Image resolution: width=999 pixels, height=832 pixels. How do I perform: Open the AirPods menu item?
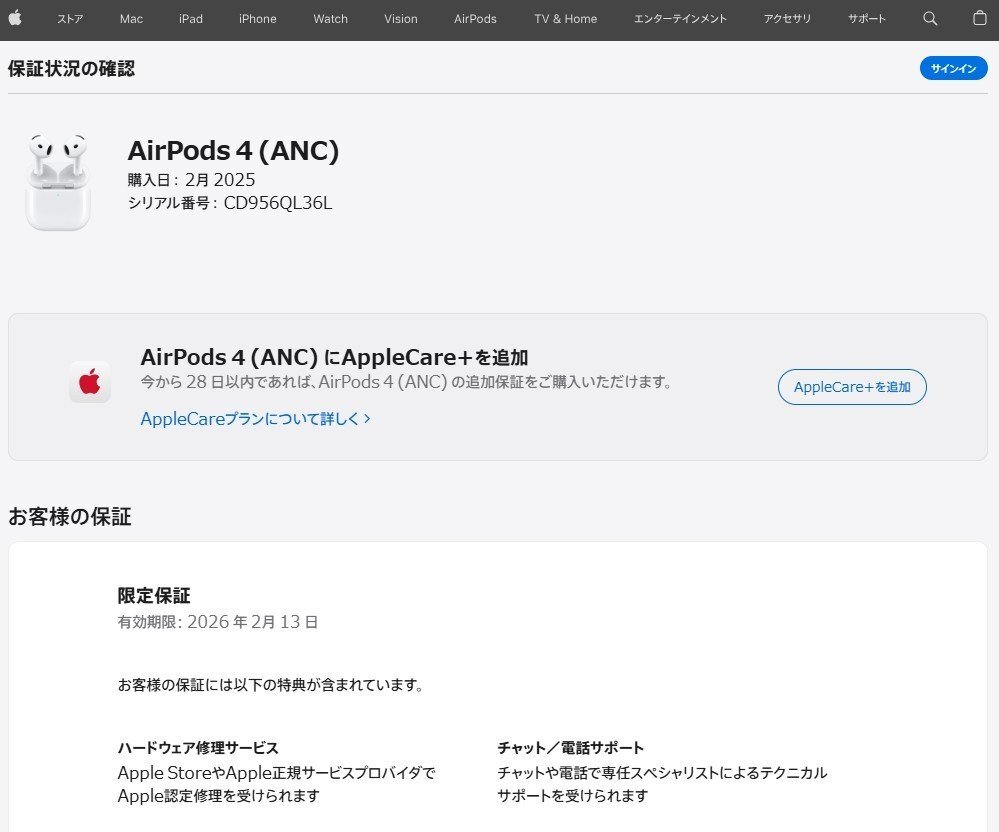coord(475,18)
